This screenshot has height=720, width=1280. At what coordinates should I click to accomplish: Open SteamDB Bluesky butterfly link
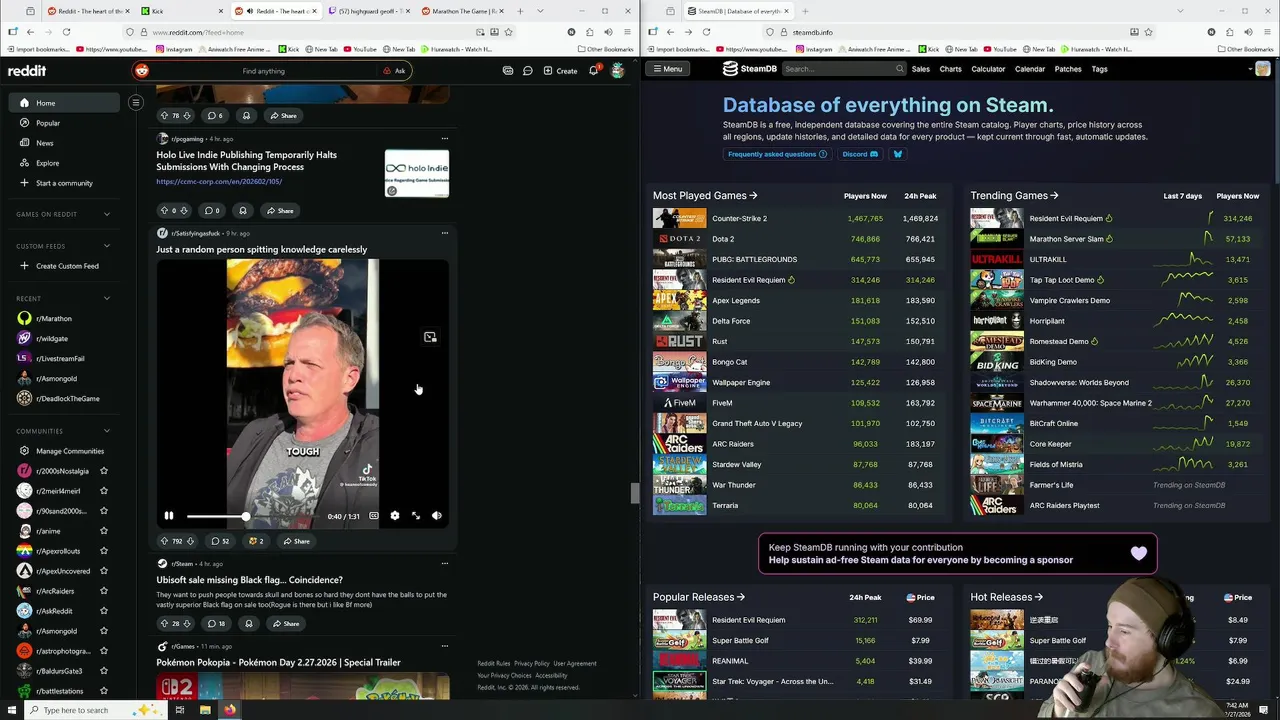(897, 154)
